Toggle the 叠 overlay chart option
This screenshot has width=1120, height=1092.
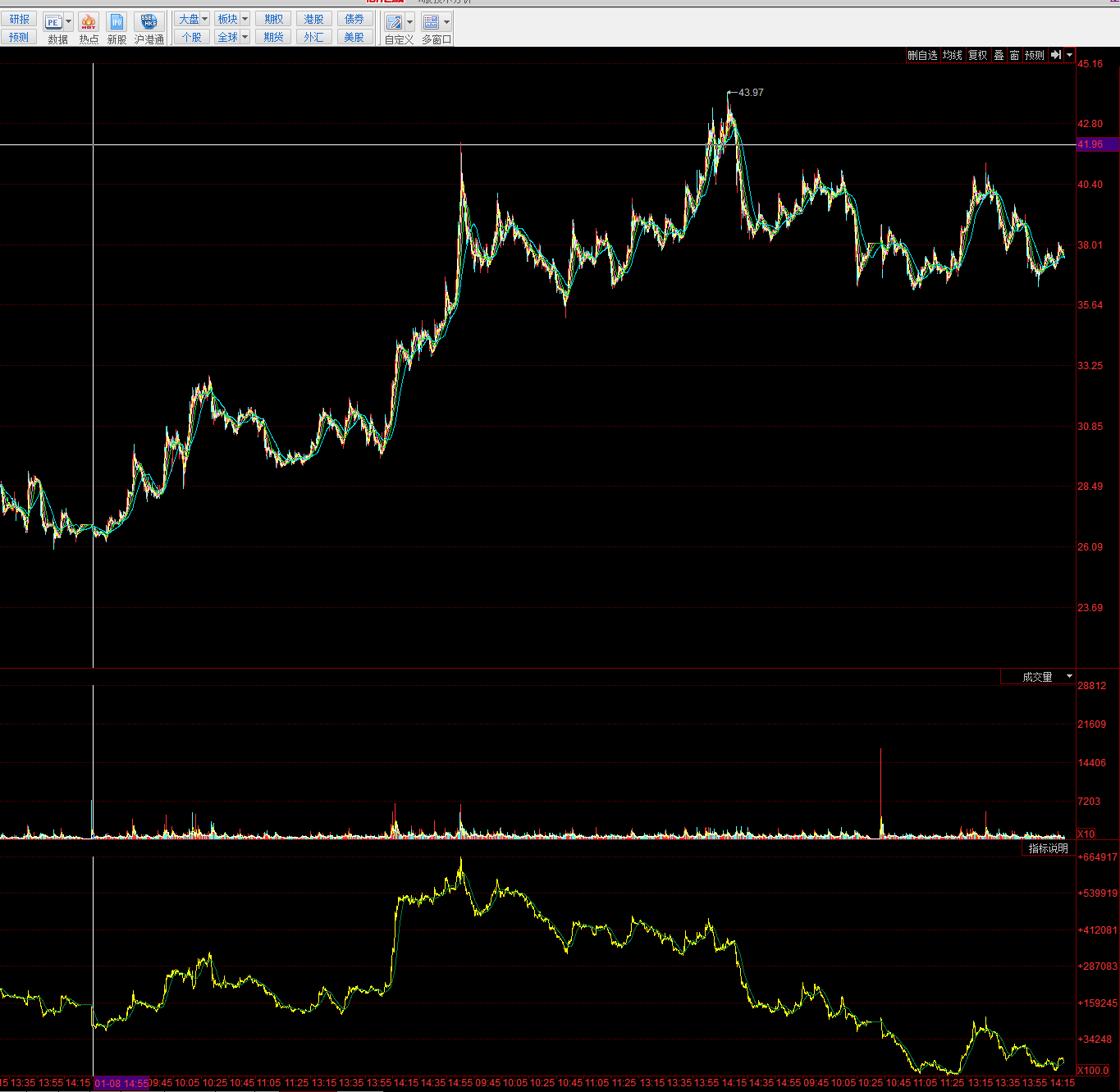coord(999,55)
